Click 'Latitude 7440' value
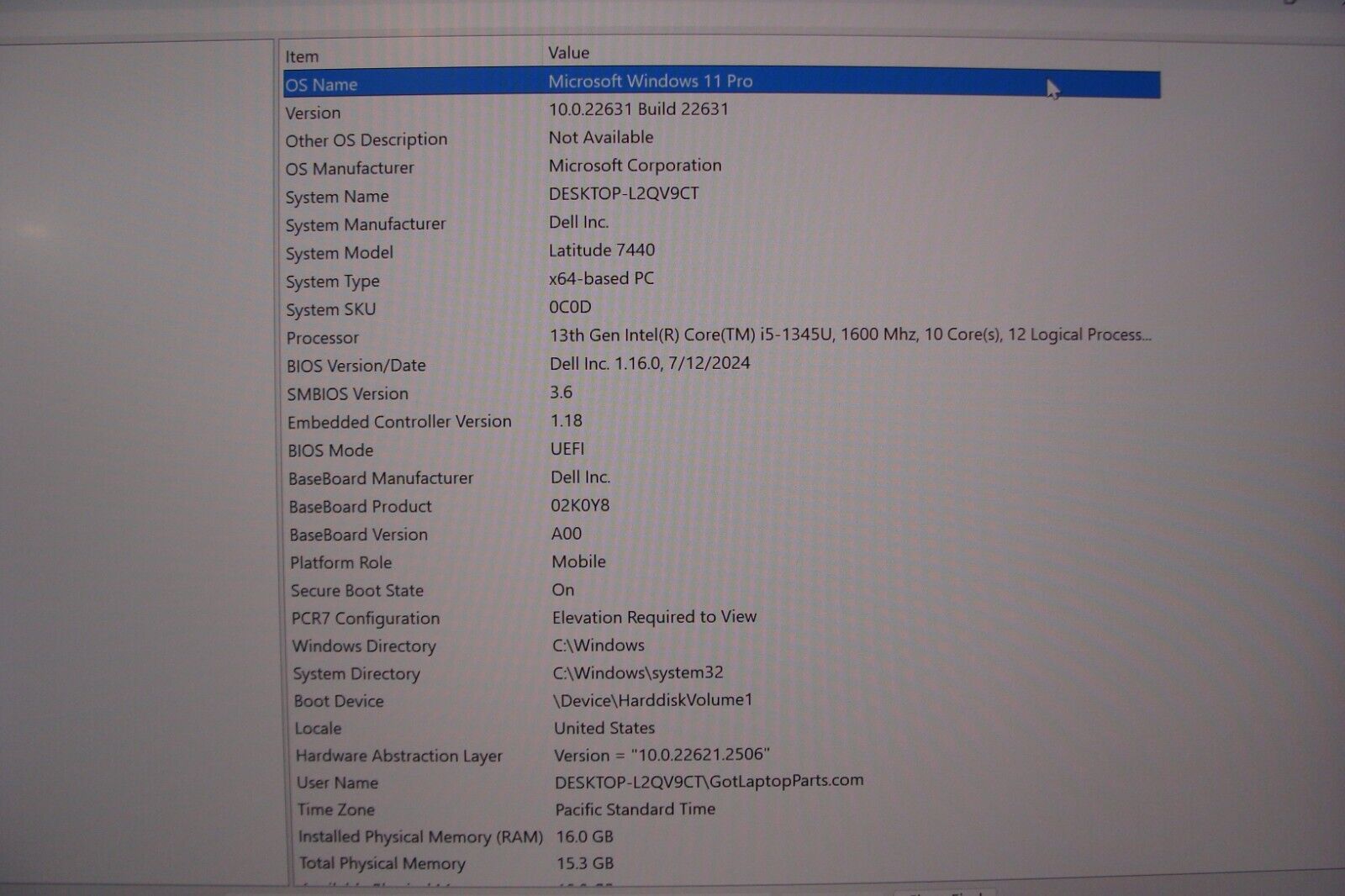The image size is (1345, 896). click(602, 250)
